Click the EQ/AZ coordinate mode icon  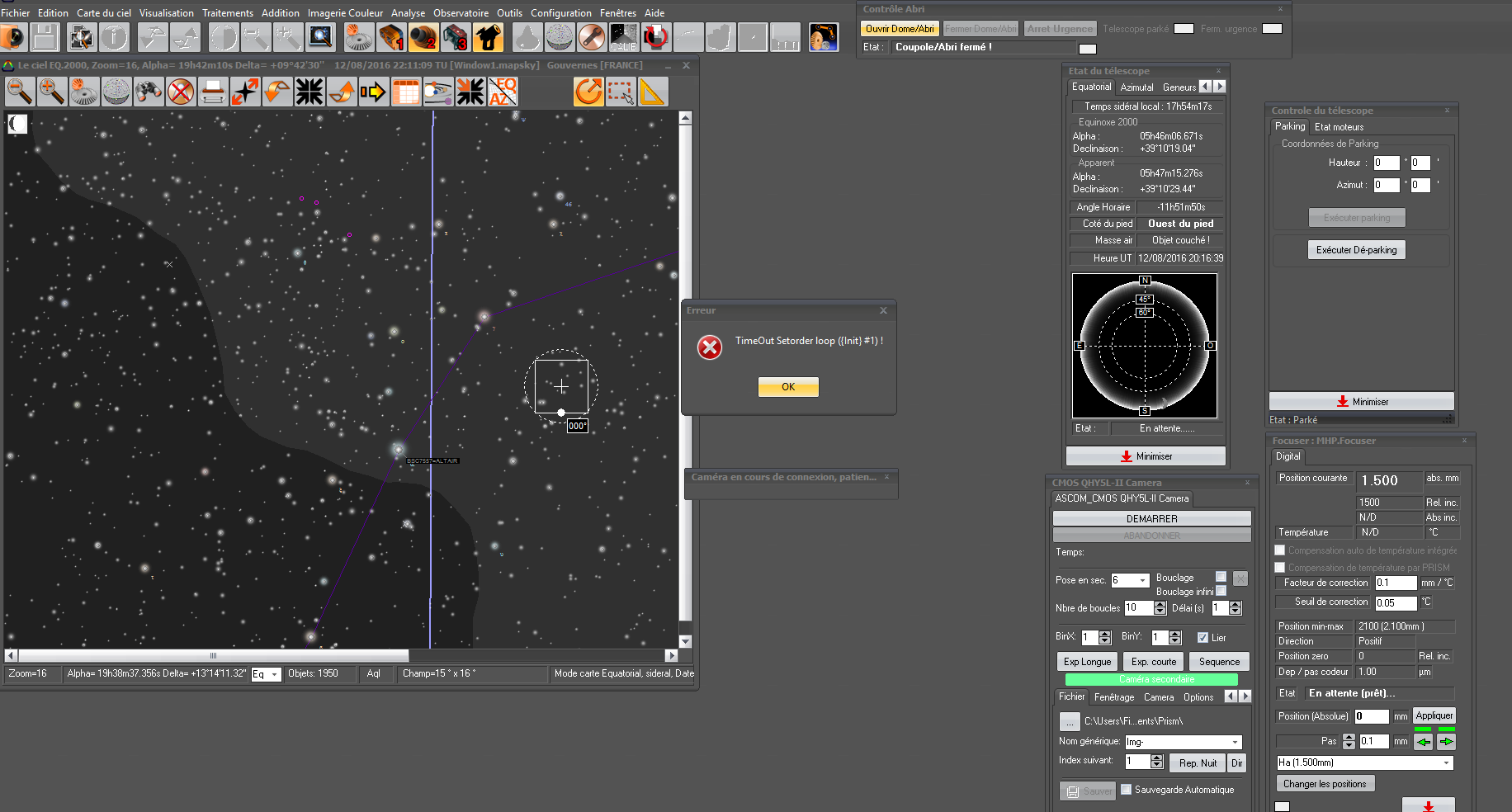pyautogui.click(x=503, y=92)
